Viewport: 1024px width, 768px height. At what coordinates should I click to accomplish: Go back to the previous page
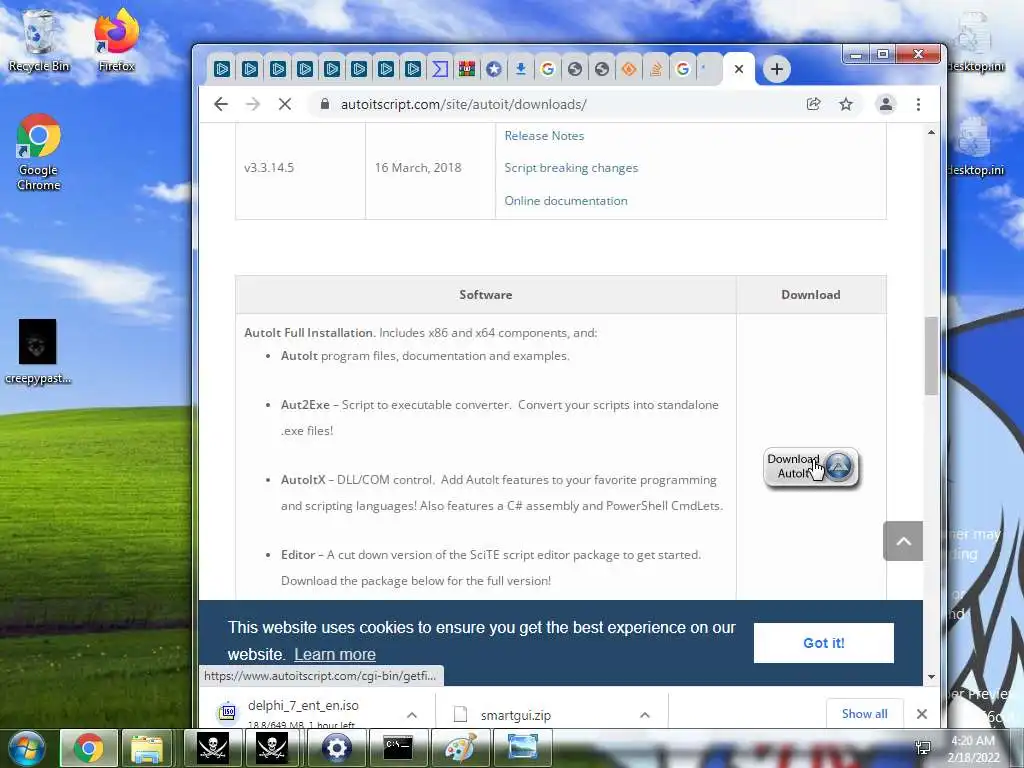[x=221, y=104]
